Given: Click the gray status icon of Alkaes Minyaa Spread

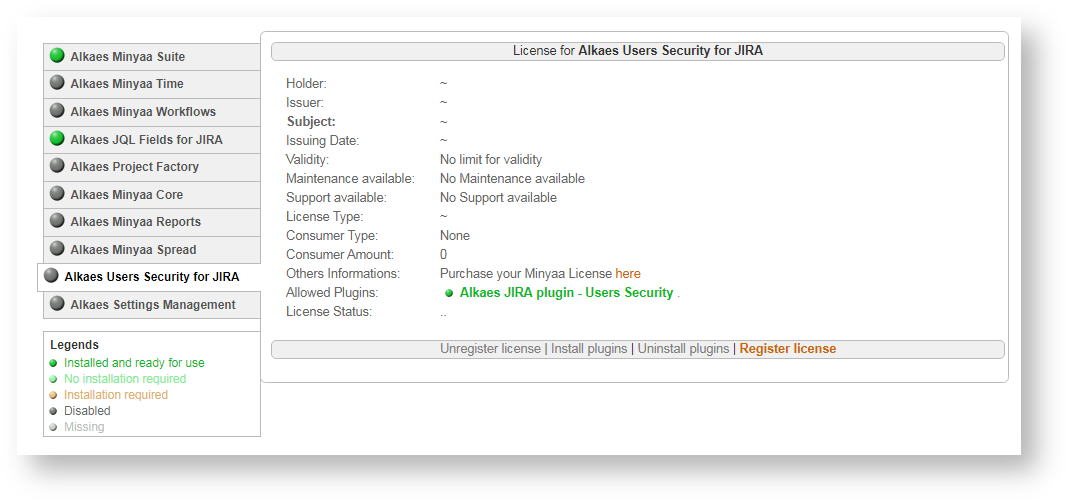Looking at the screenshot, I should tap(57, 249).
